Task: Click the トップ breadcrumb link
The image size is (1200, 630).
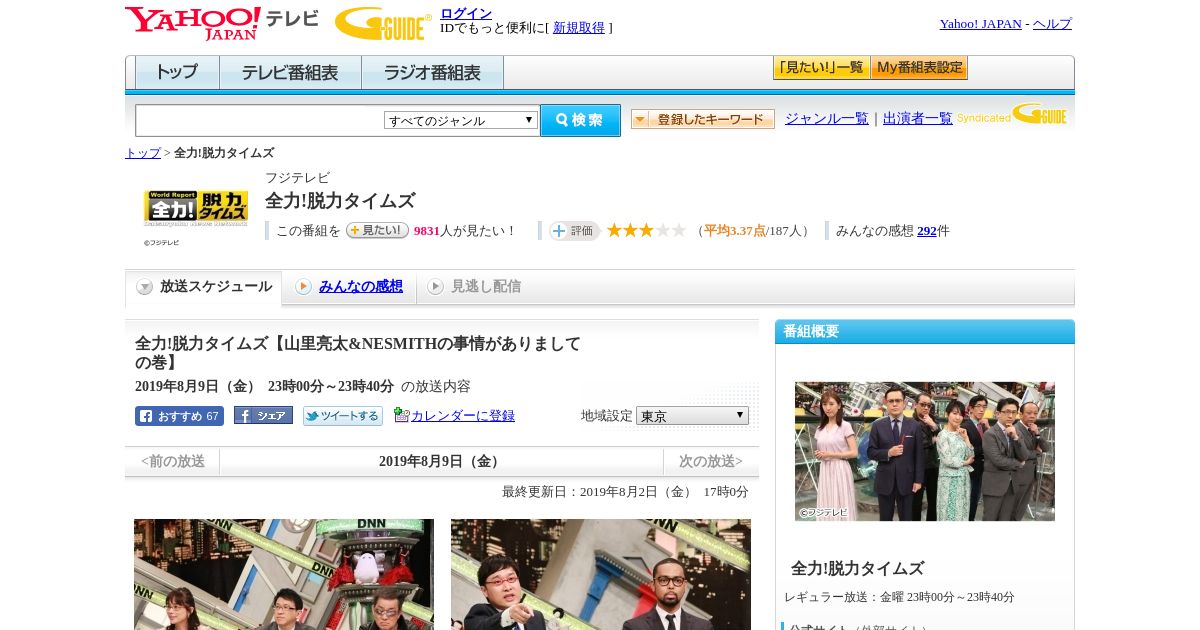Action: [143, 153]
